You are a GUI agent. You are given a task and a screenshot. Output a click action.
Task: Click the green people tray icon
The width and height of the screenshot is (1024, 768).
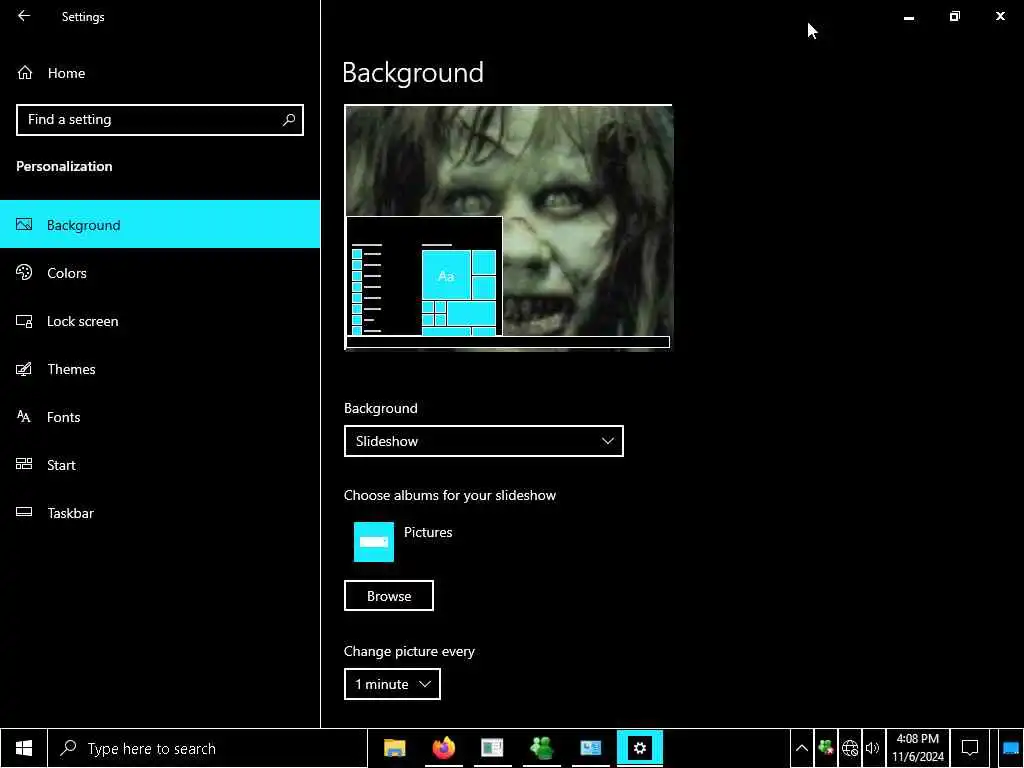pyautogui.click(x=825, y=748)
